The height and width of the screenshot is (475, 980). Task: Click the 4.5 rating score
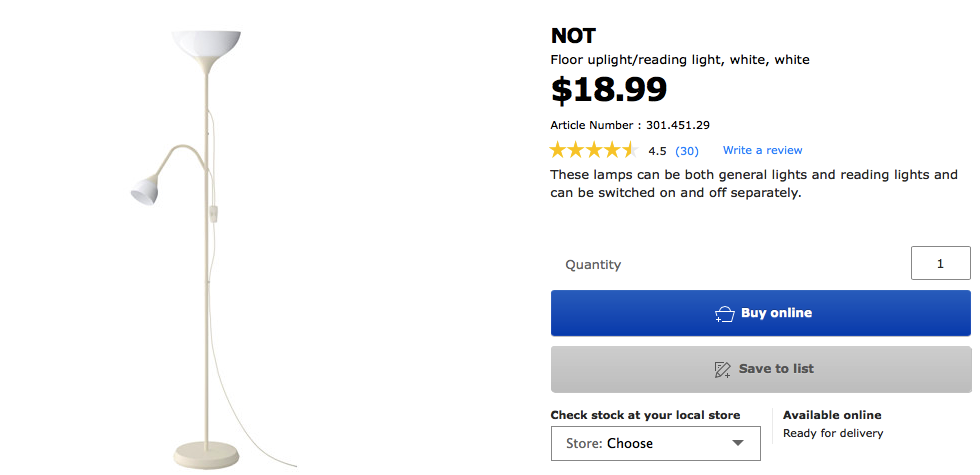tap(657, 151)
